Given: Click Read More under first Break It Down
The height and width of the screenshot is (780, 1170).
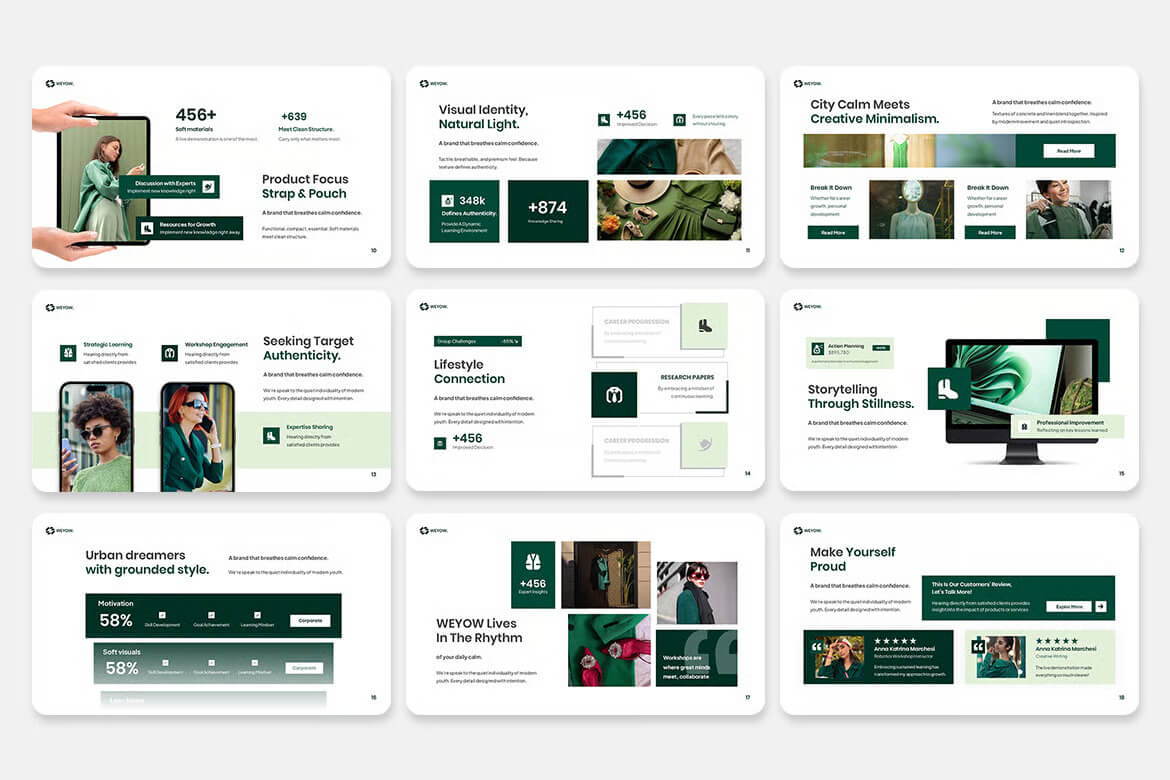Looking at the screenshot, I should point(833,232).
